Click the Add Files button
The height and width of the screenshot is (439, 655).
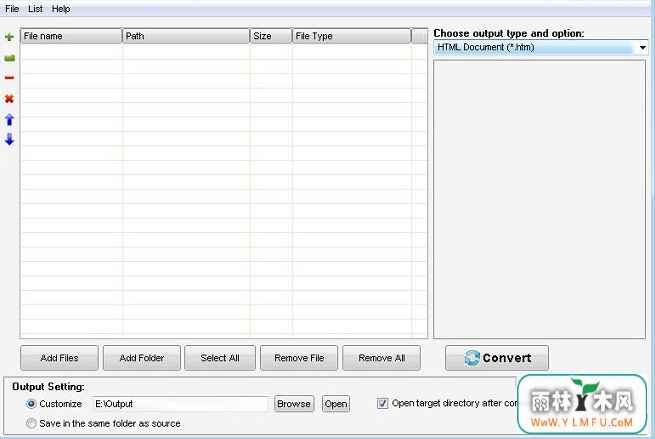point(59,358)
